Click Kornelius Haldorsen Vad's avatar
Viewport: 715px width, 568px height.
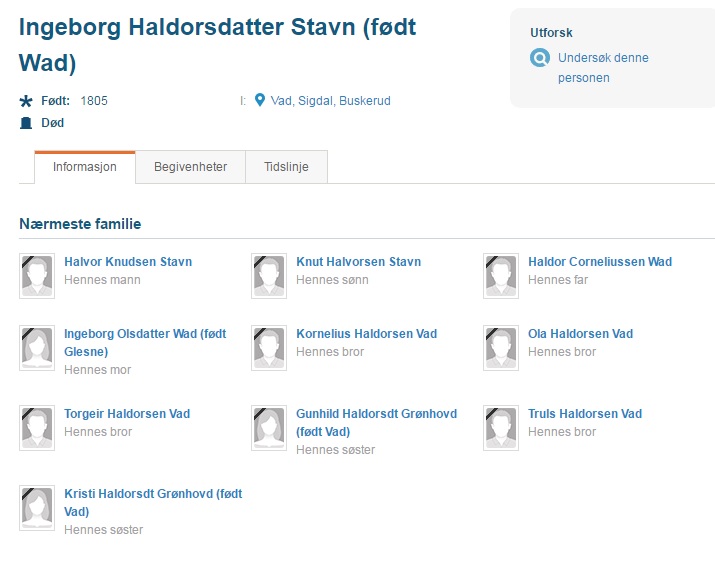tap(269, 348)
